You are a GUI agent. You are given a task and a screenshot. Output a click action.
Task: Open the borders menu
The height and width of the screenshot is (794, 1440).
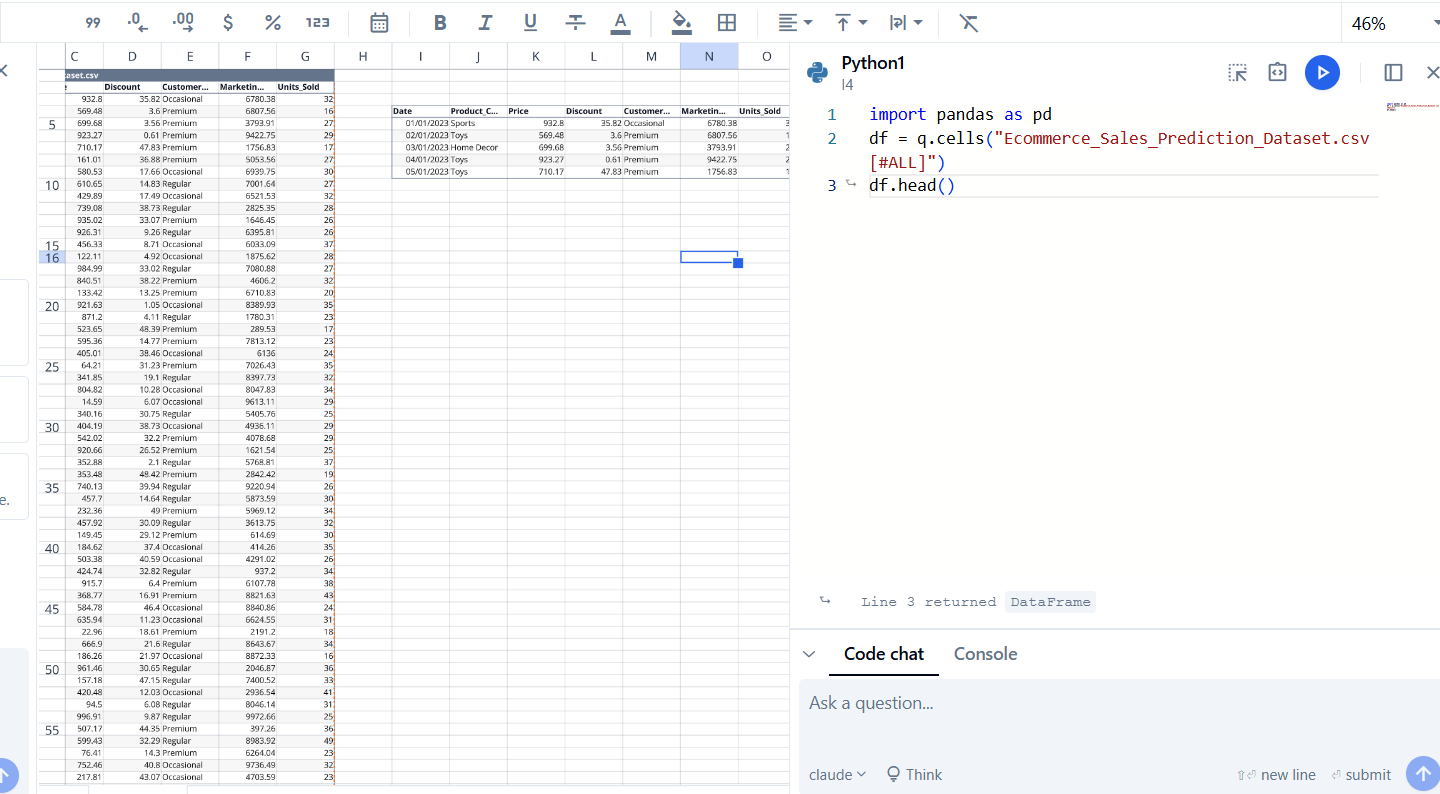point(727,22)
